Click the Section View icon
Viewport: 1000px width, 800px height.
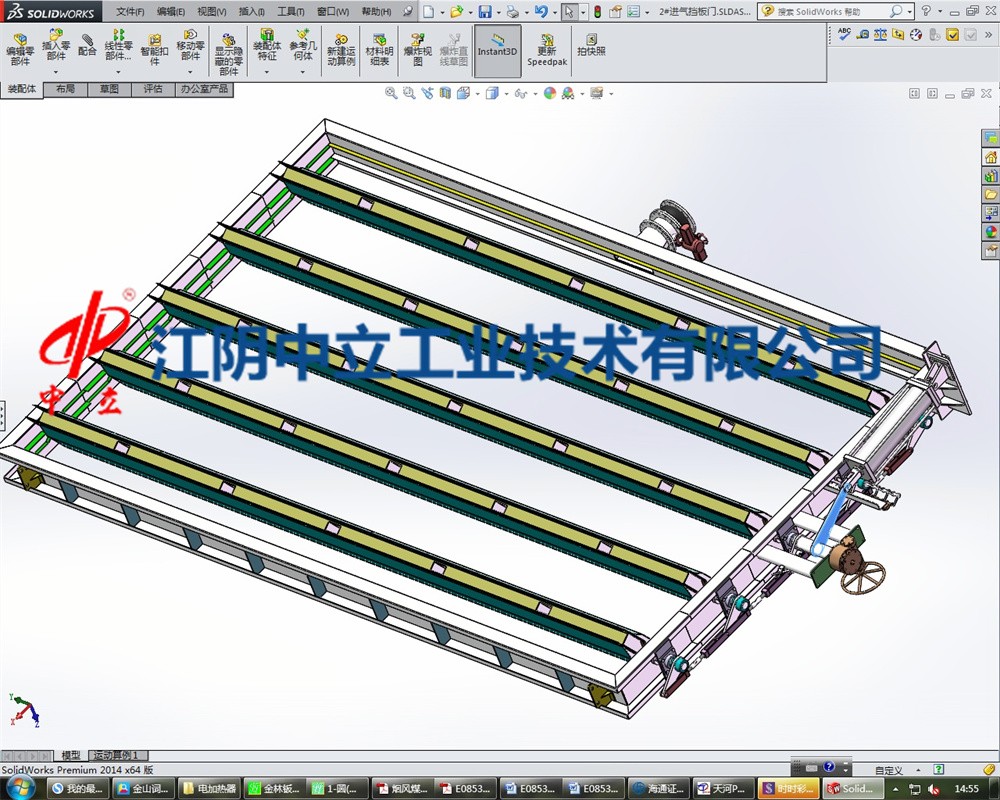pyautogui.click(x=445, y=93)
